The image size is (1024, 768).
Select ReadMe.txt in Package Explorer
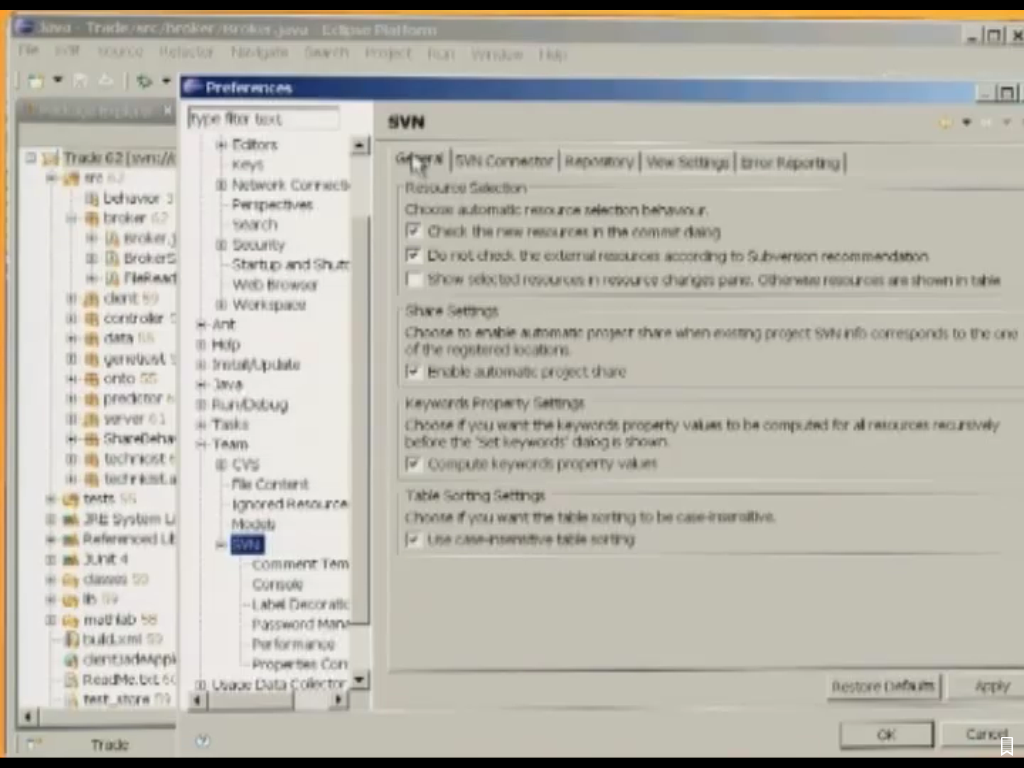click(x=120, y=679)
